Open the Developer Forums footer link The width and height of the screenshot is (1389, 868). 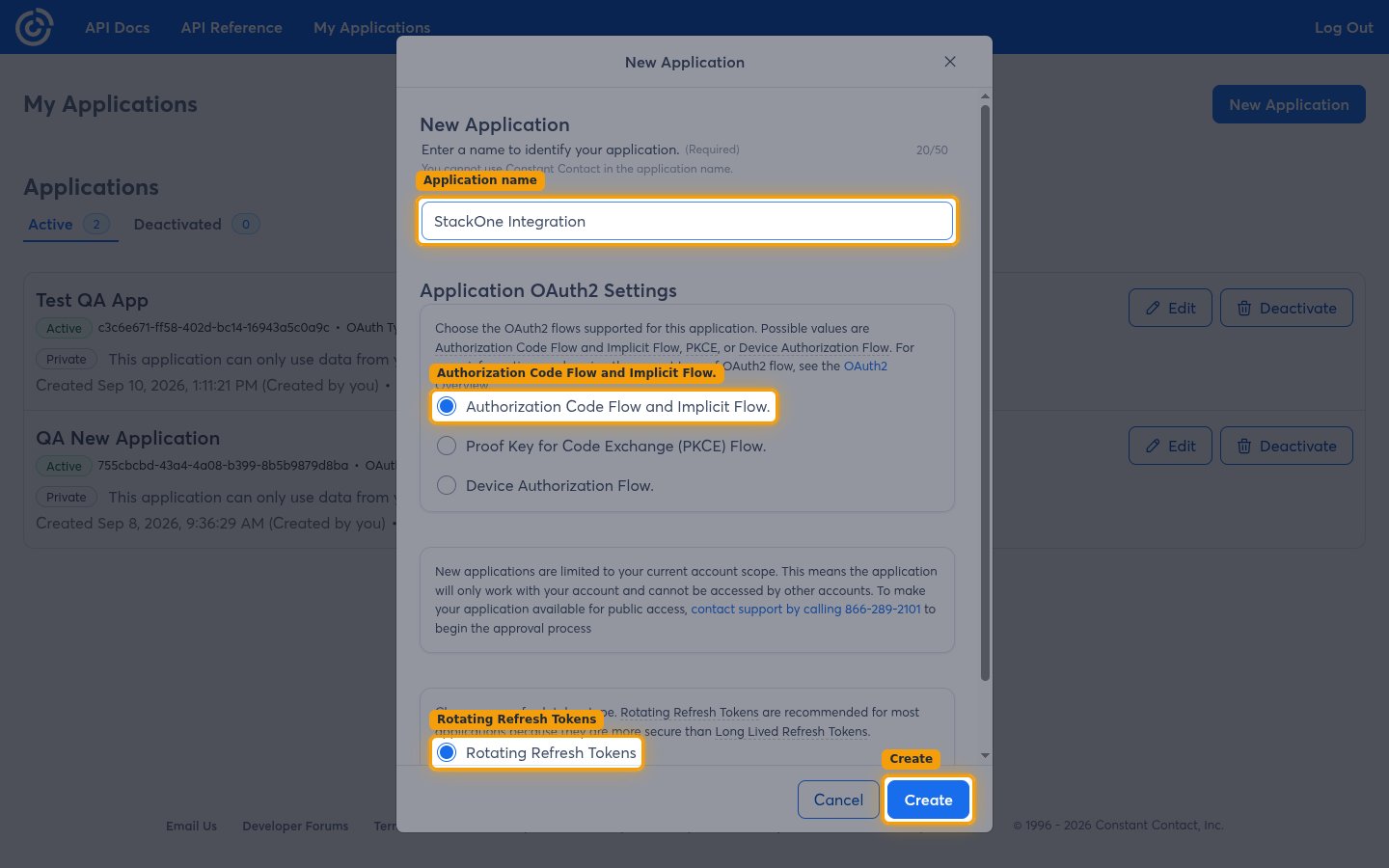295,826
